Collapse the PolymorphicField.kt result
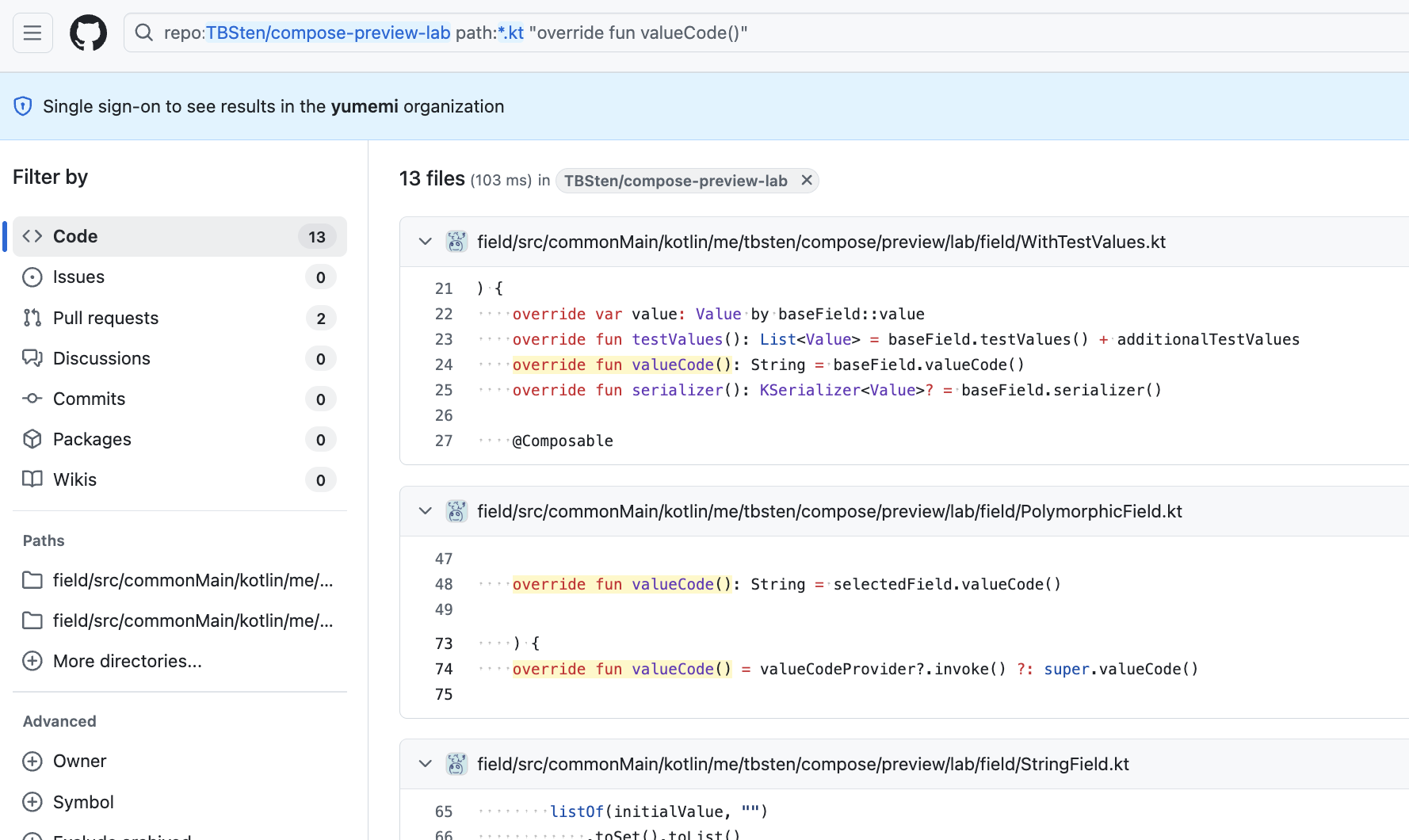Viewport: 1409px width, 840px height. 426,511
